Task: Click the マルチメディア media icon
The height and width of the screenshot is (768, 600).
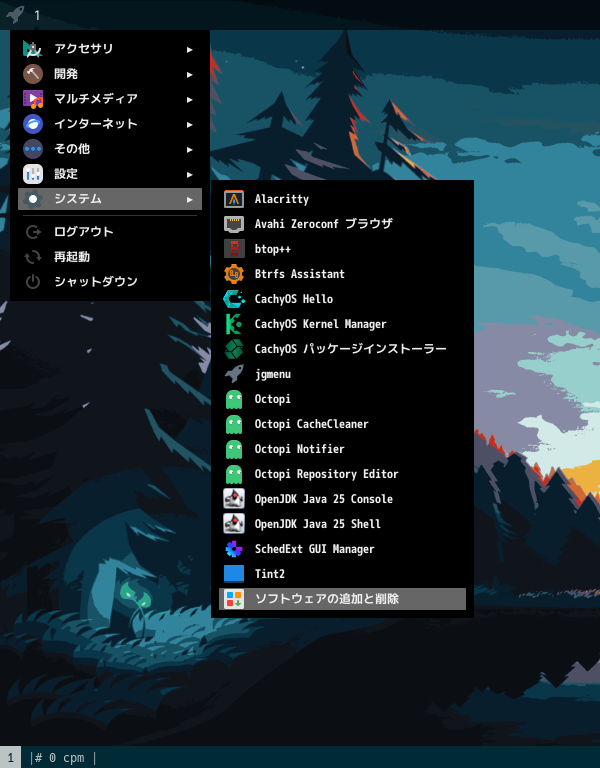Action: [33, 99]
